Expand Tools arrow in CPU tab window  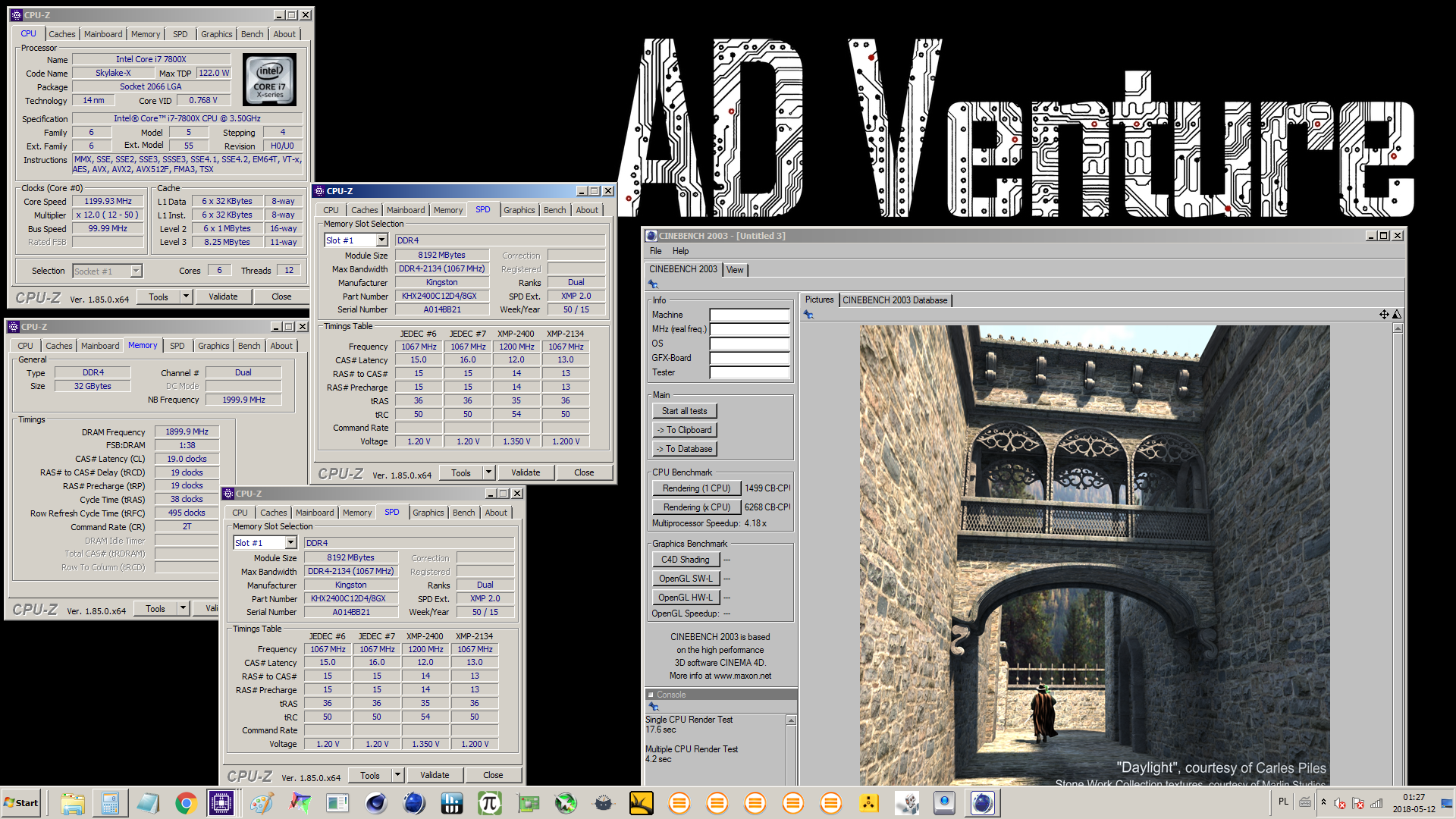point(186,297)
